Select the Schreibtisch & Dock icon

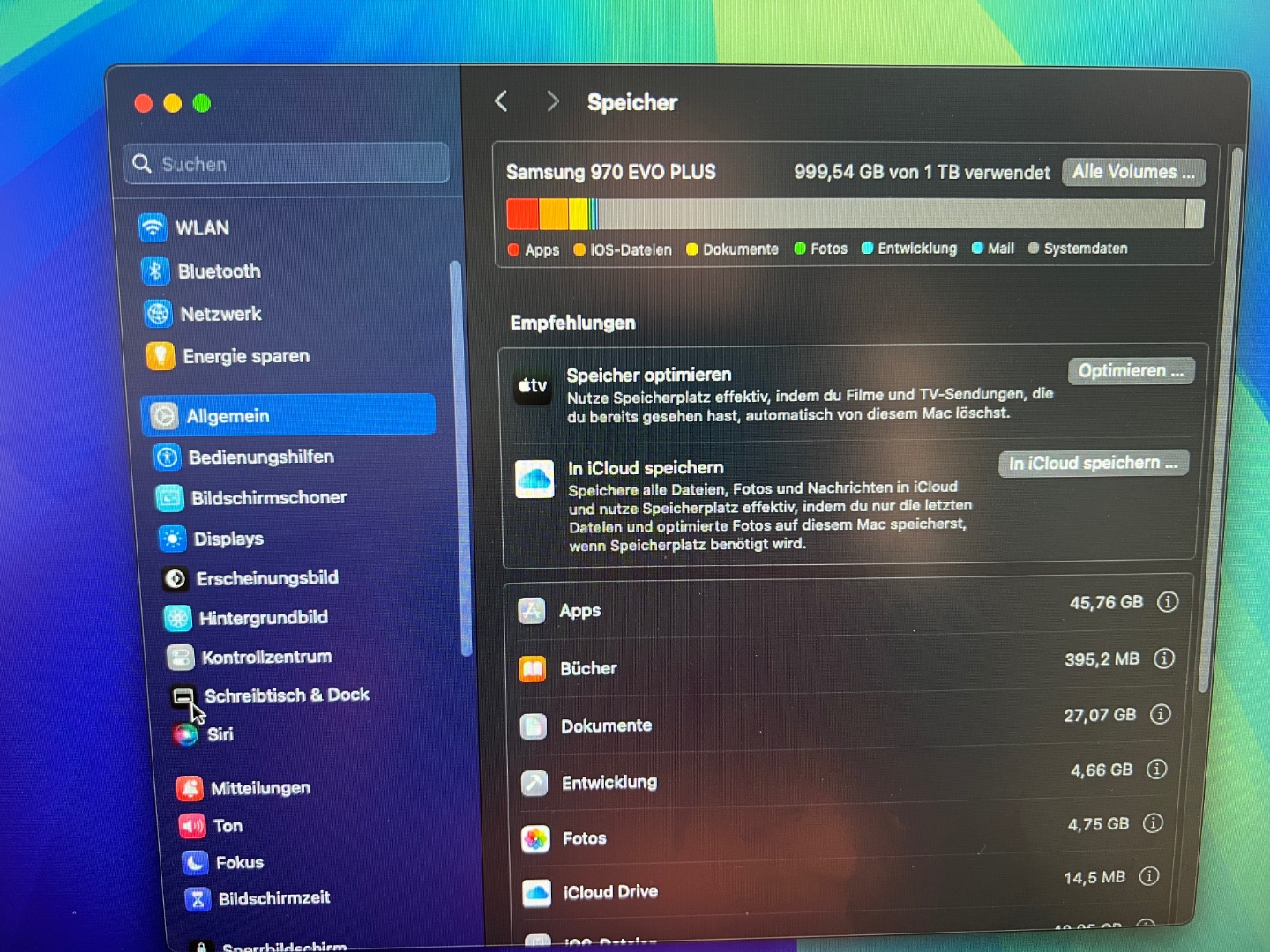pyautogui.click(x=183, y=696)
